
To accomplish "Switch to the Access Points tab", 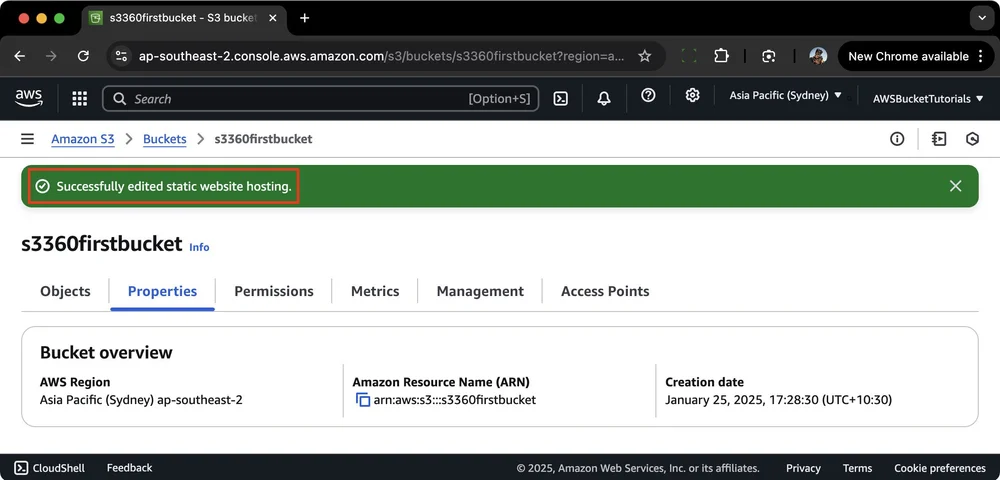I will 605,291.
